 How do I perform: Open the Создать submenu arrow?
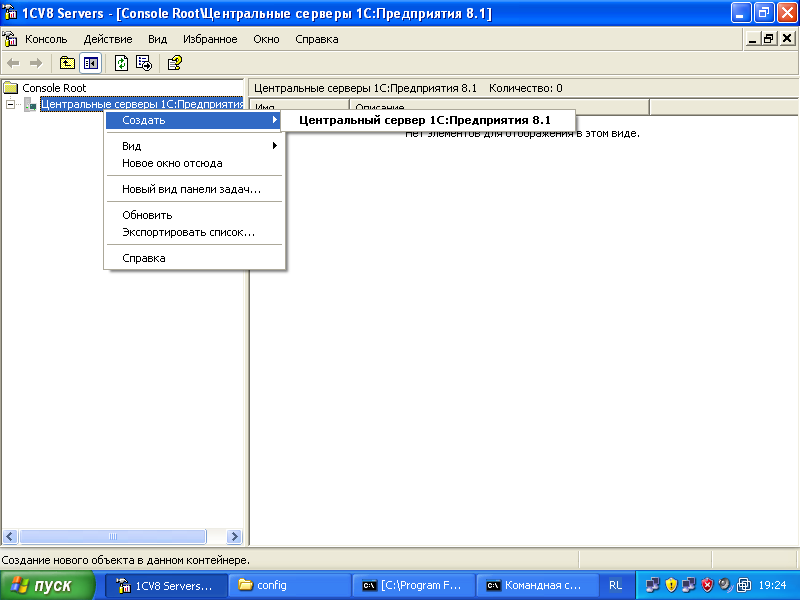pos(274,120)
